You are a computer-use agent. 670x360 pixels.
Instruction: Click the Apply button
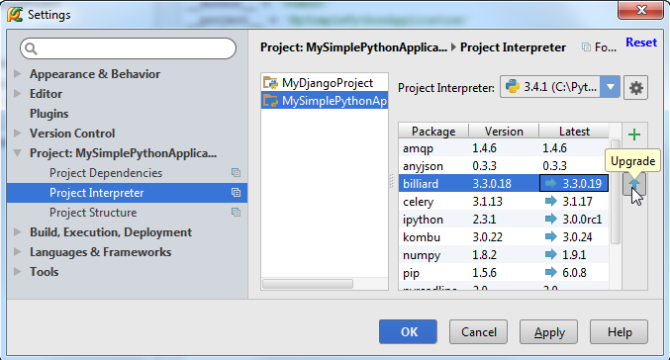point(549,332)
